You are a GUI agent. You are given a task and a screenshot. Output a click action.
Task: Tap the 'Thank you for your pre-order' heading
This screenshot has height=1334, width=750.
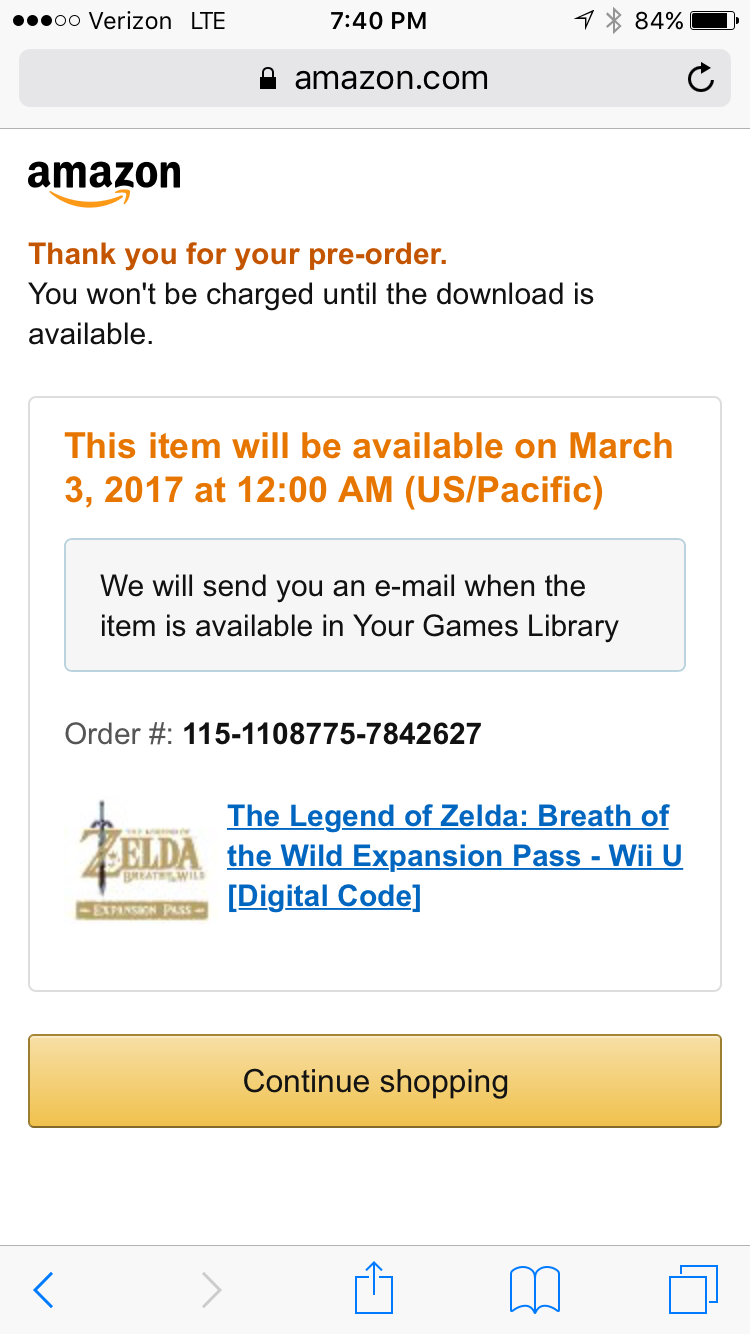point(237,254)
